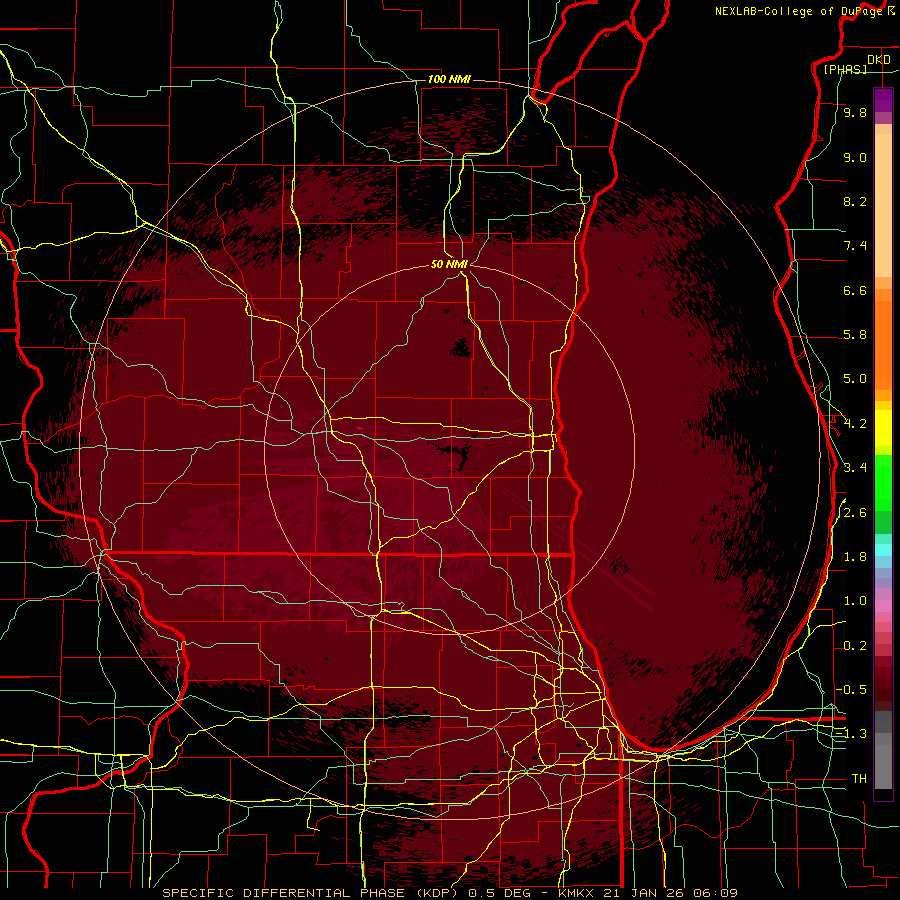Click the 9.0 scale value
Image resolution: width=900 pixels, height=900 pixels.
[x=855, y=158]
